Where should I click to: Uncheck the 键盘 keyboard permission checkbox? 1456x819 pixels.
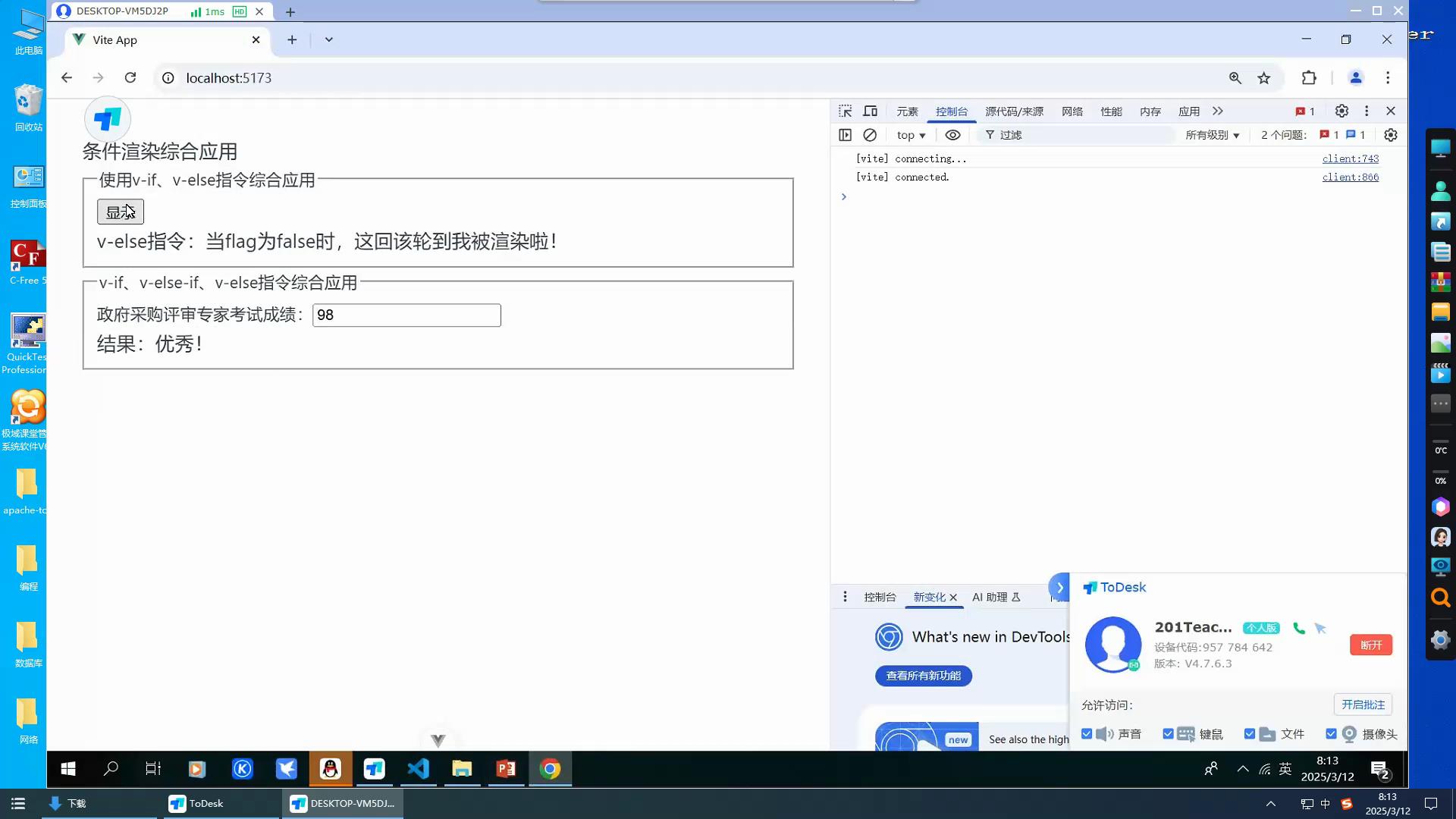(x=1168, y=734)
